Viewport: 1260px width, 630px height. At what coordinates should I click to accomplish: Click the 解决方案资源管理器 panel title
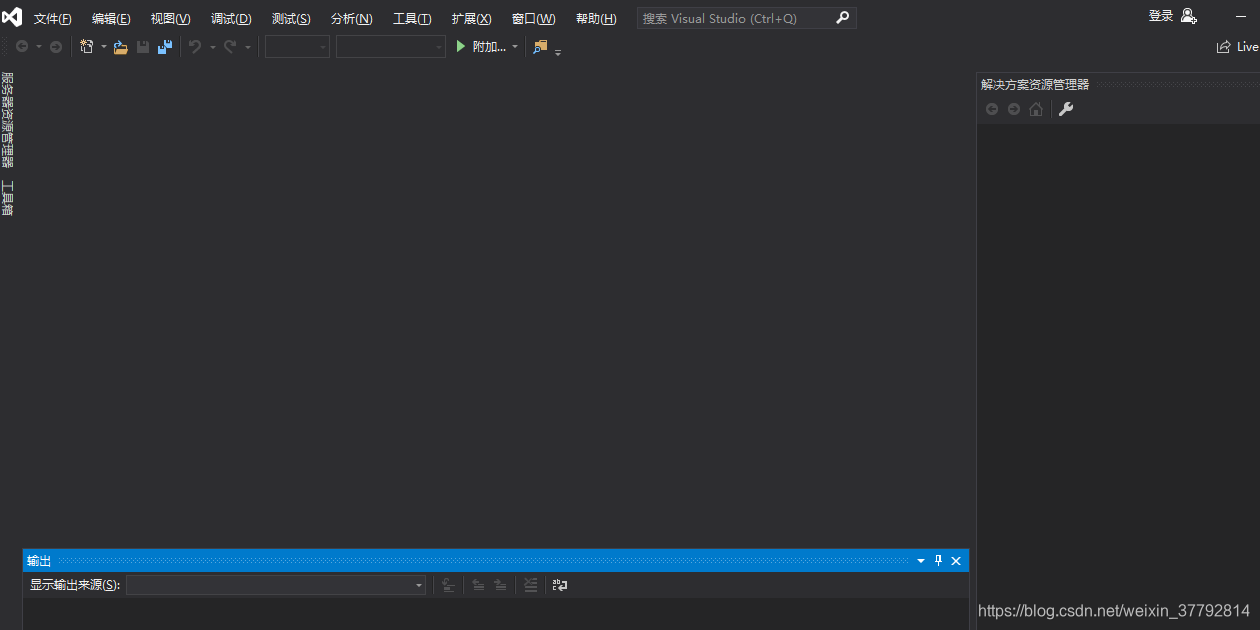[1035, 85]
